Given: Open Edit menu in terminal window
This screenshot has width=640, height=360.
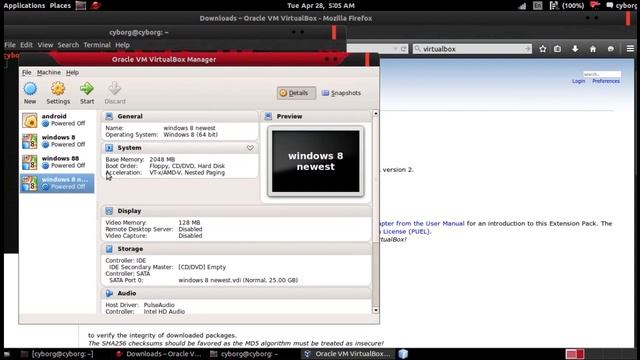Looking at the screenshot, I should click(x=27, y=45).
